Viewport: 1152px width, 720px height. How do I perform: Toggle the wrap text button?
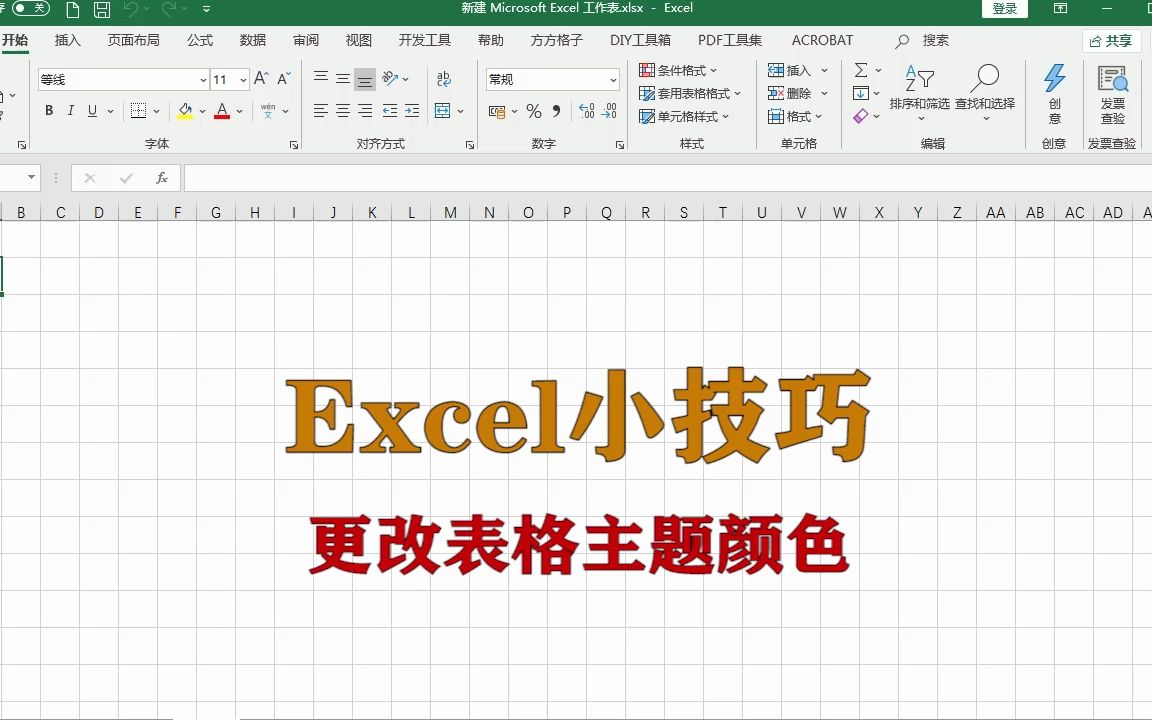point(443,78)
